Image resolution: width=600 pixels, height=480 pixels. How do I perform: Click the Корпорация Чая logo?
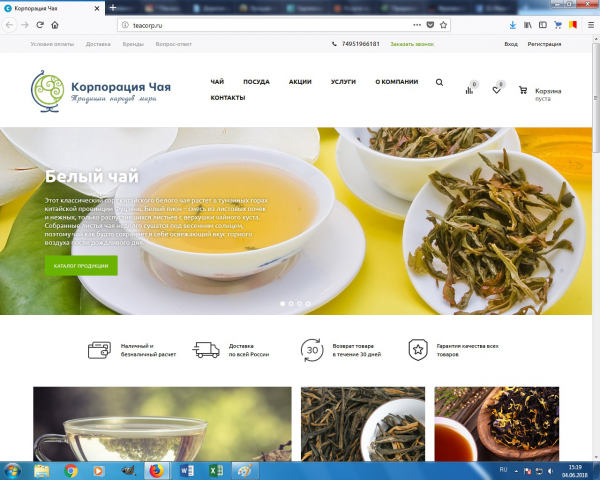[x=101, y=91]
